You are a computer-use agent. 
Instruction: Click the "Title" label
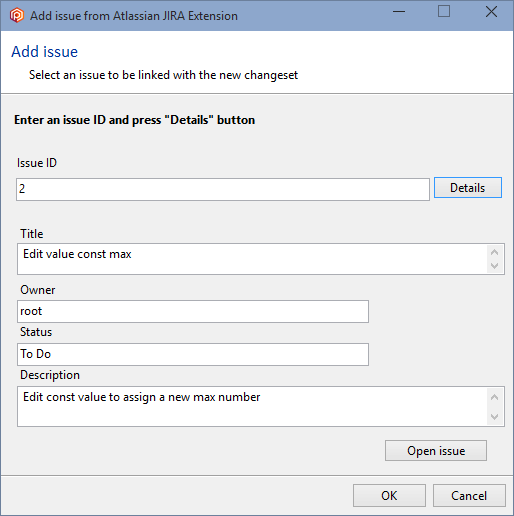(x=32, y=234)
